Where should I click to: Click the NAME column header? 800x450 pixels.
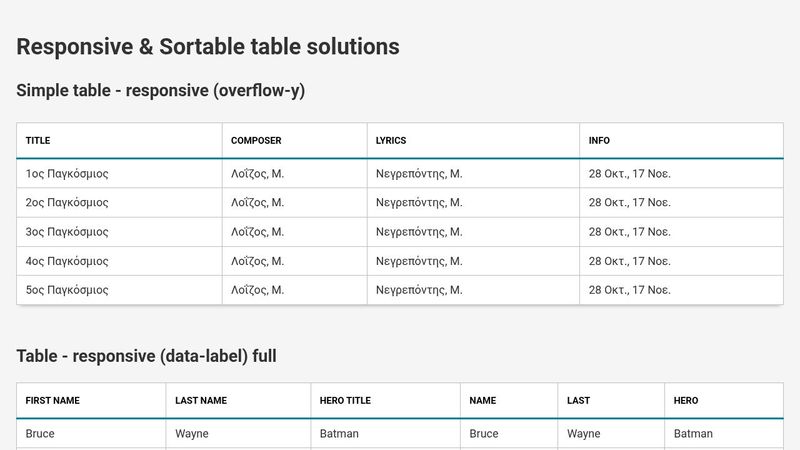point(509,401)
